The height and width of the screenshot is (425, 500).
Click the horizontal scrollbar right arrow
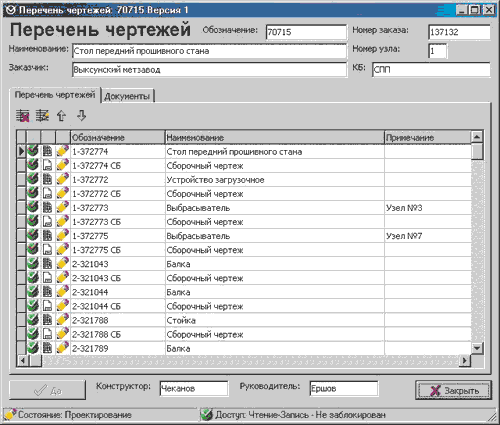464,361
